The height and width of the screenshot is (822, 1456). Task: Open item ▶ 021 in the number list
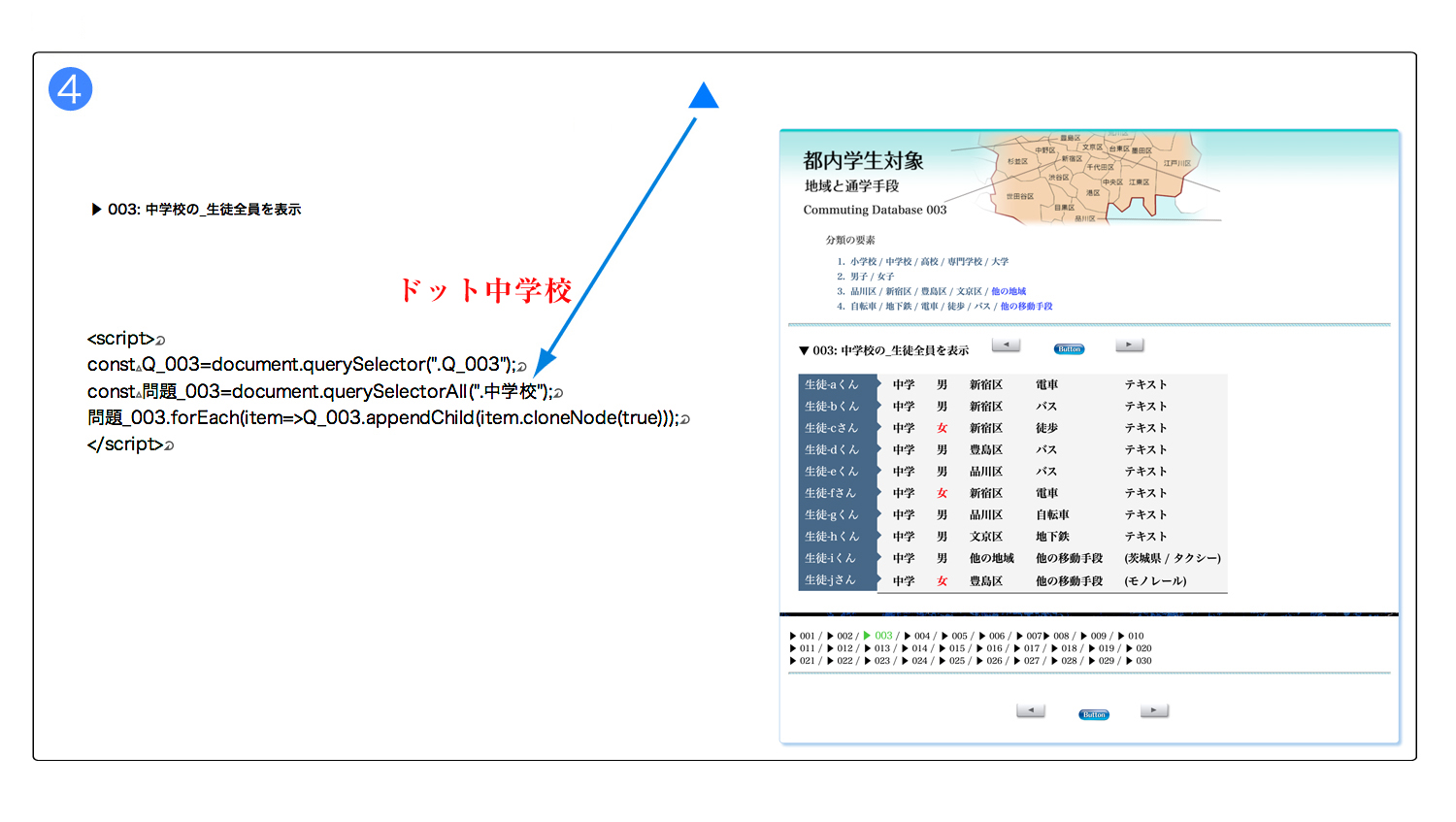pos(803,662)
